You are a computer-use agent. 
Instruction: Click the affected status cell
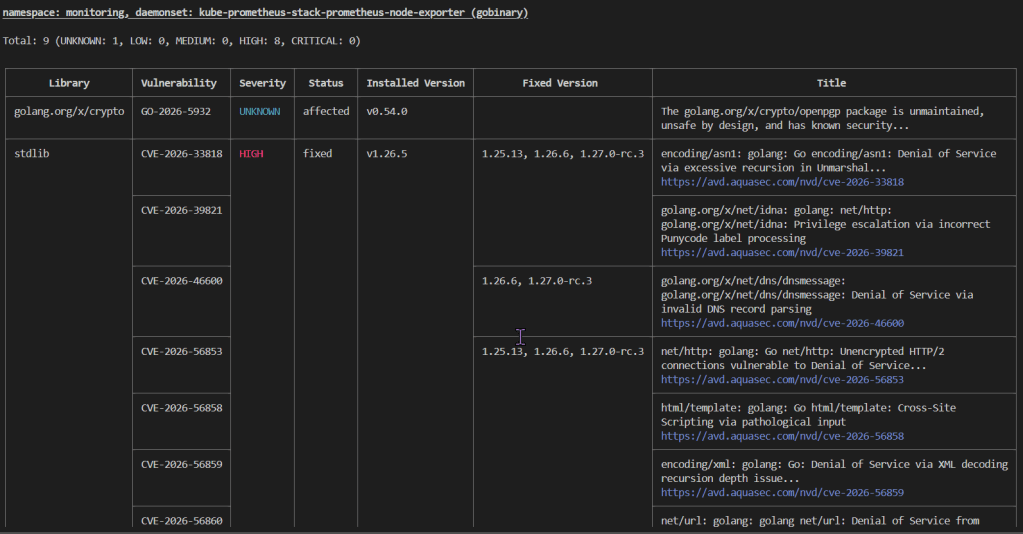click(326, 112)
